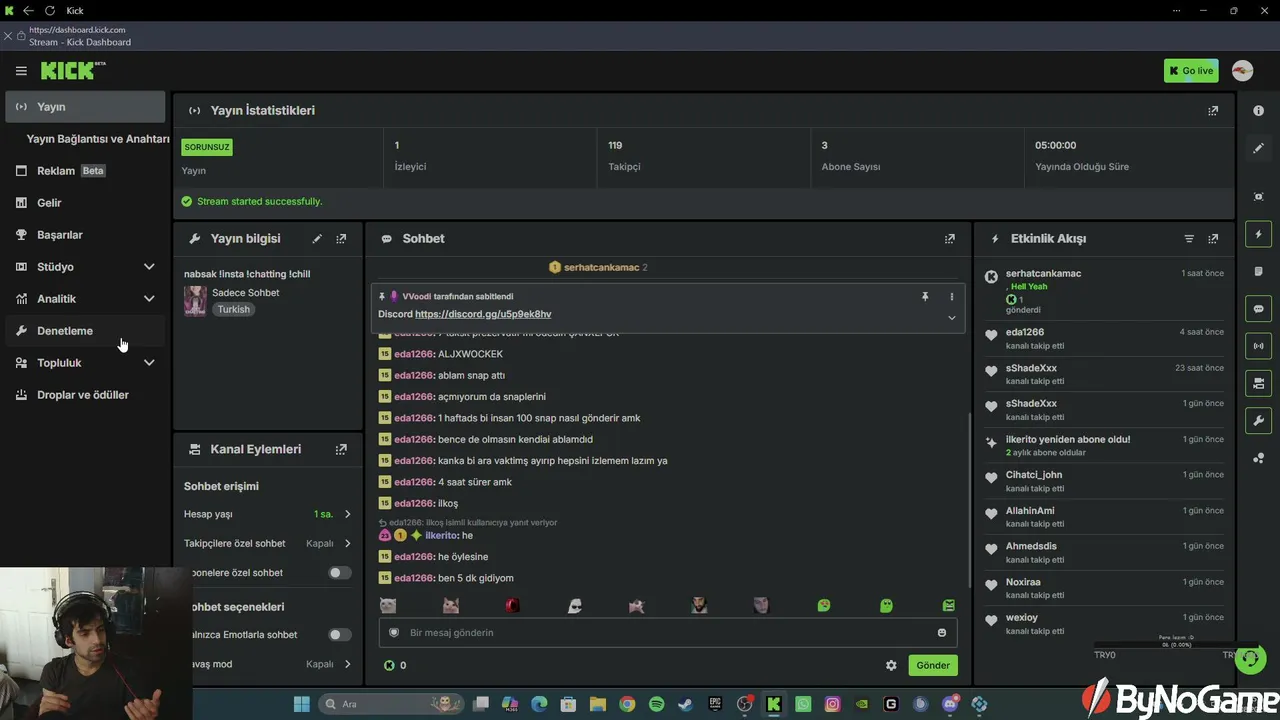The height and width of the screenshot is (720, 1280).
Task: Toggle the wrench widget in right sidebar
Action: pos(1259,420)
